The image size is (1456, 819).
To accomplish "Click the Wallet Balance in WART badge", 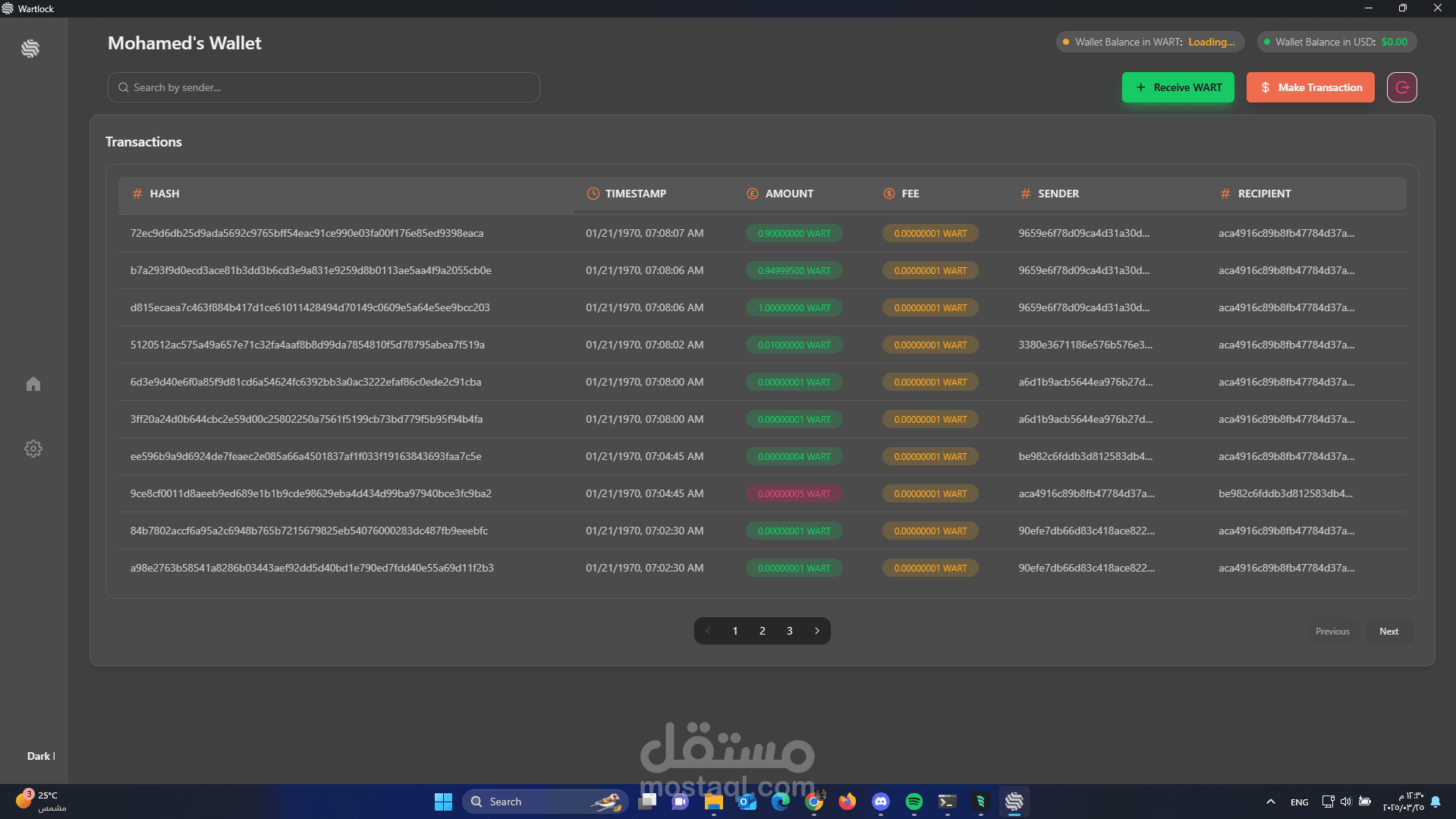I will pyautogui.click(x=1150, y=42).
